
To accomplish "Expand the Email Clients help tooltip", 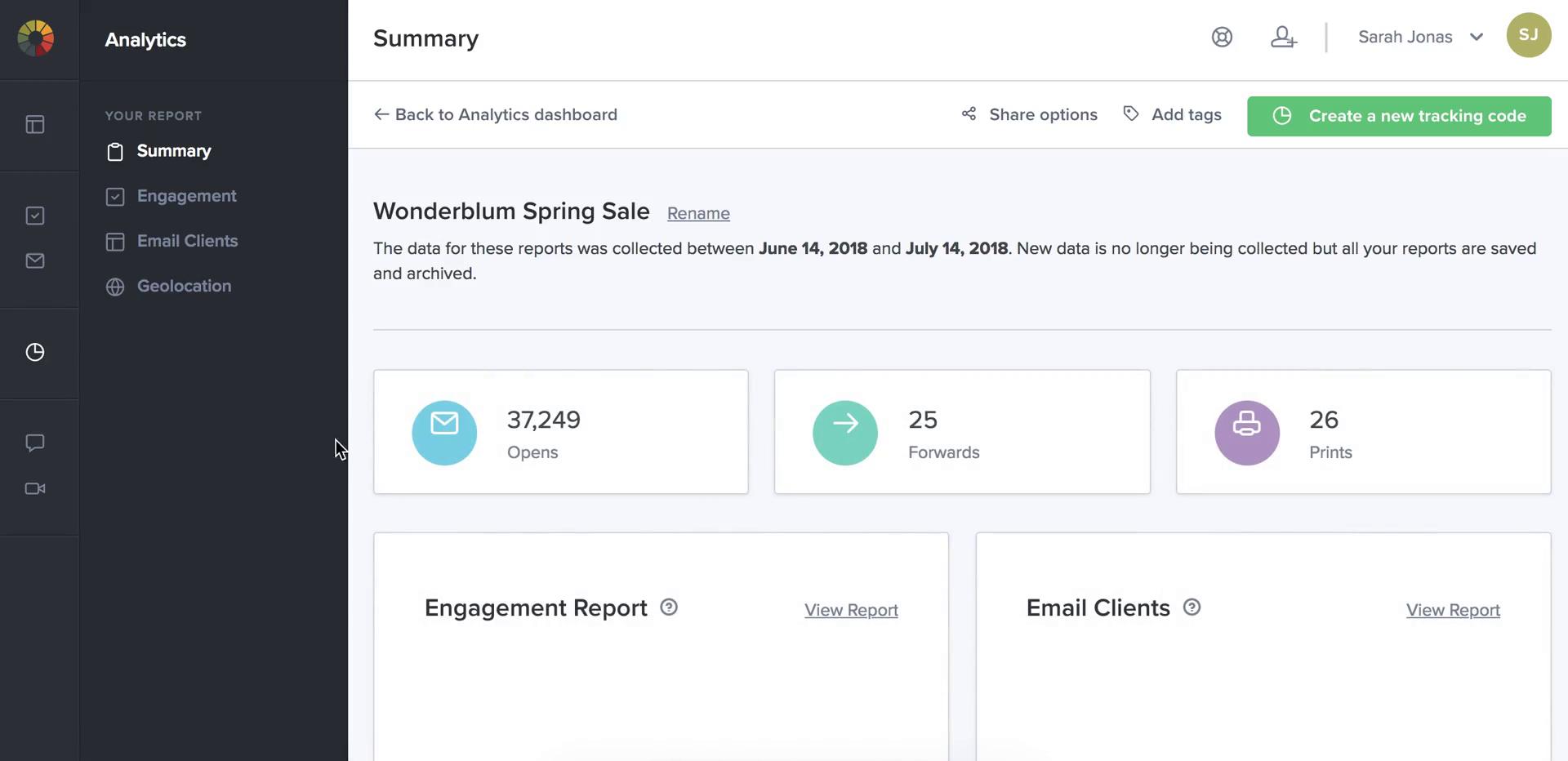I will (1192, 607).
